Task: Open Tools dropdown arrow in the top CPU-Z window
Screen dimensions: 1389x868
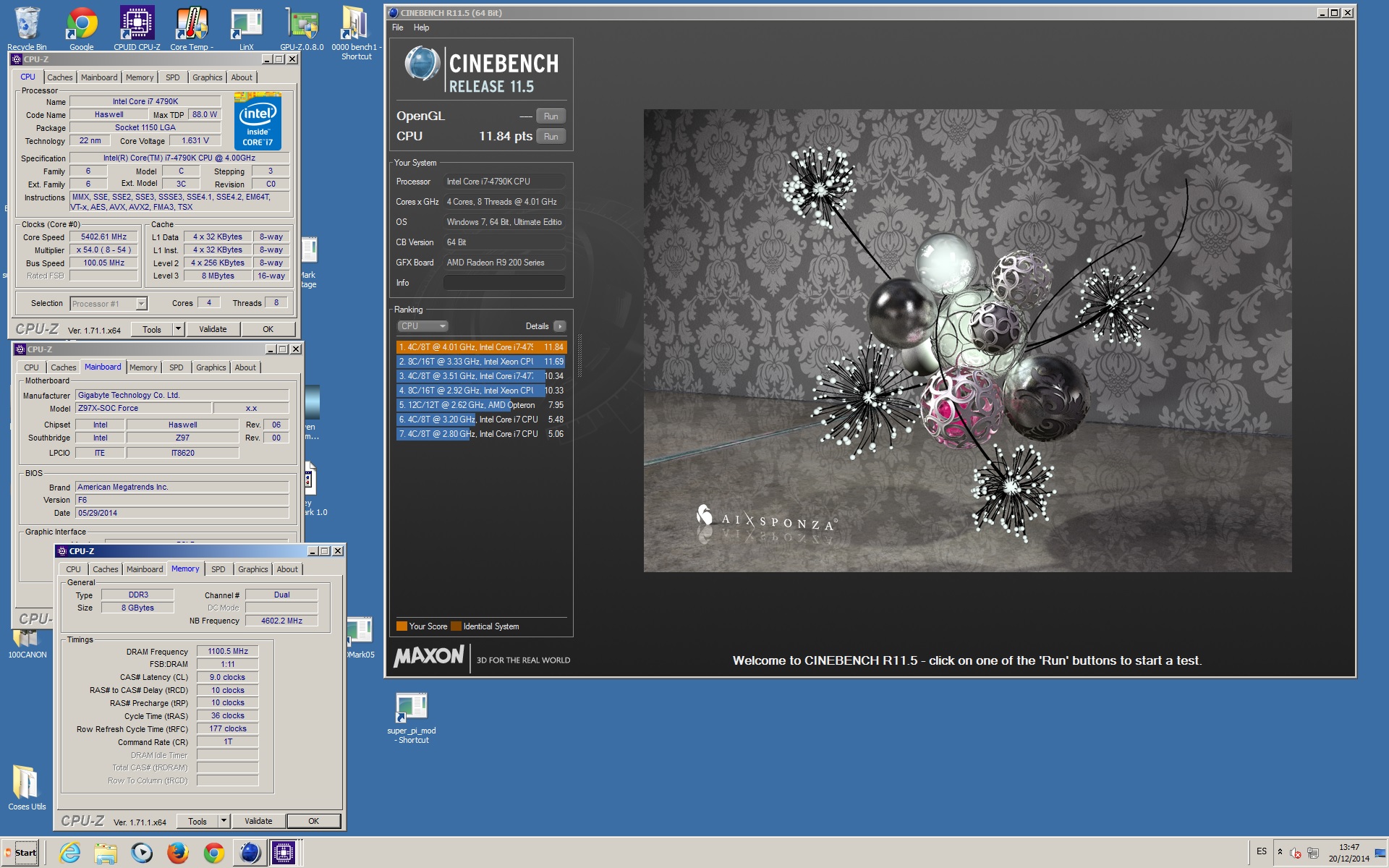Action: [x=178, y=329]
